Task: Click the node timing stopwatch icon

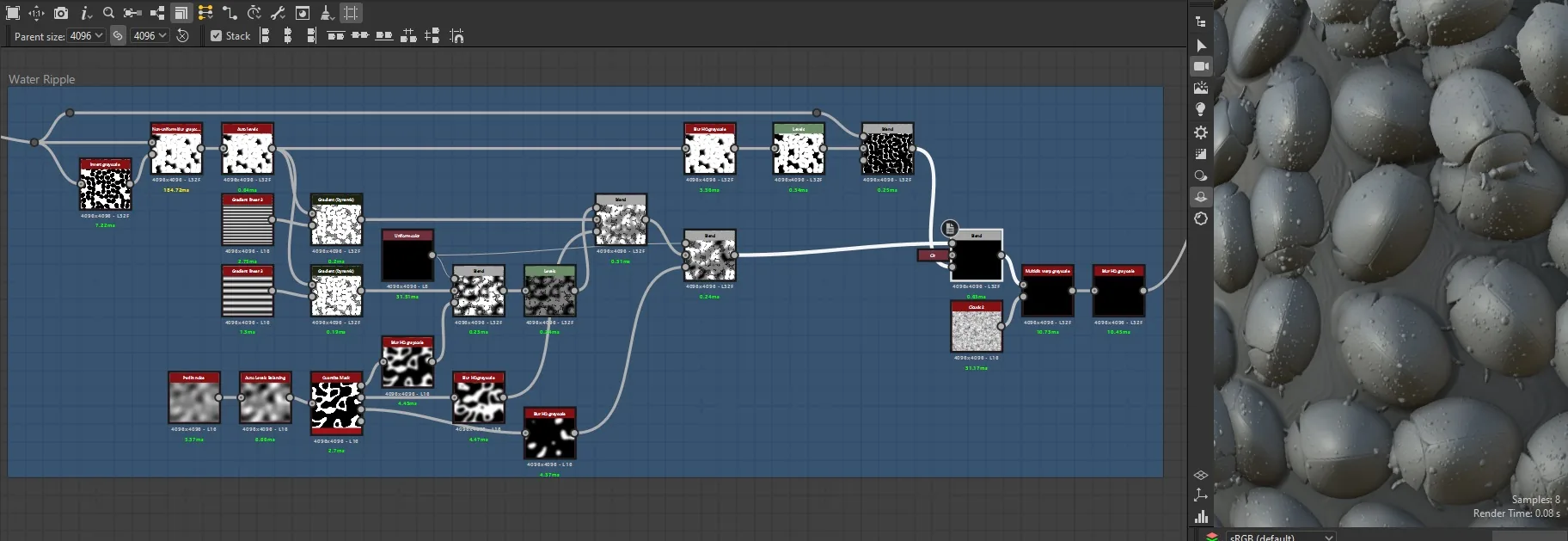Action: 254,13
